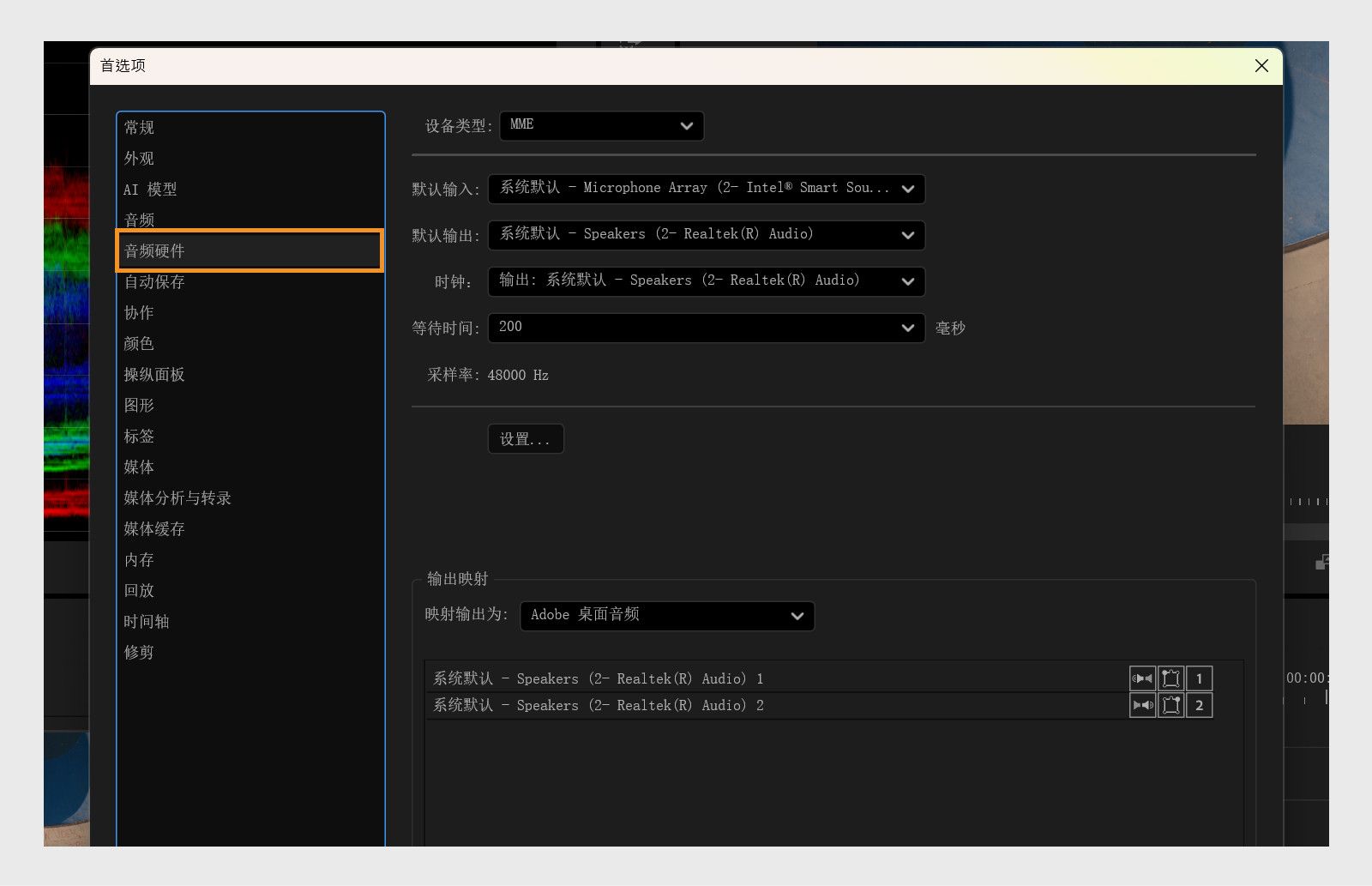This screenshot has width=1372, height=886.
Task: Open the 媒体缓存 preferences page
Action: (153, 528)
